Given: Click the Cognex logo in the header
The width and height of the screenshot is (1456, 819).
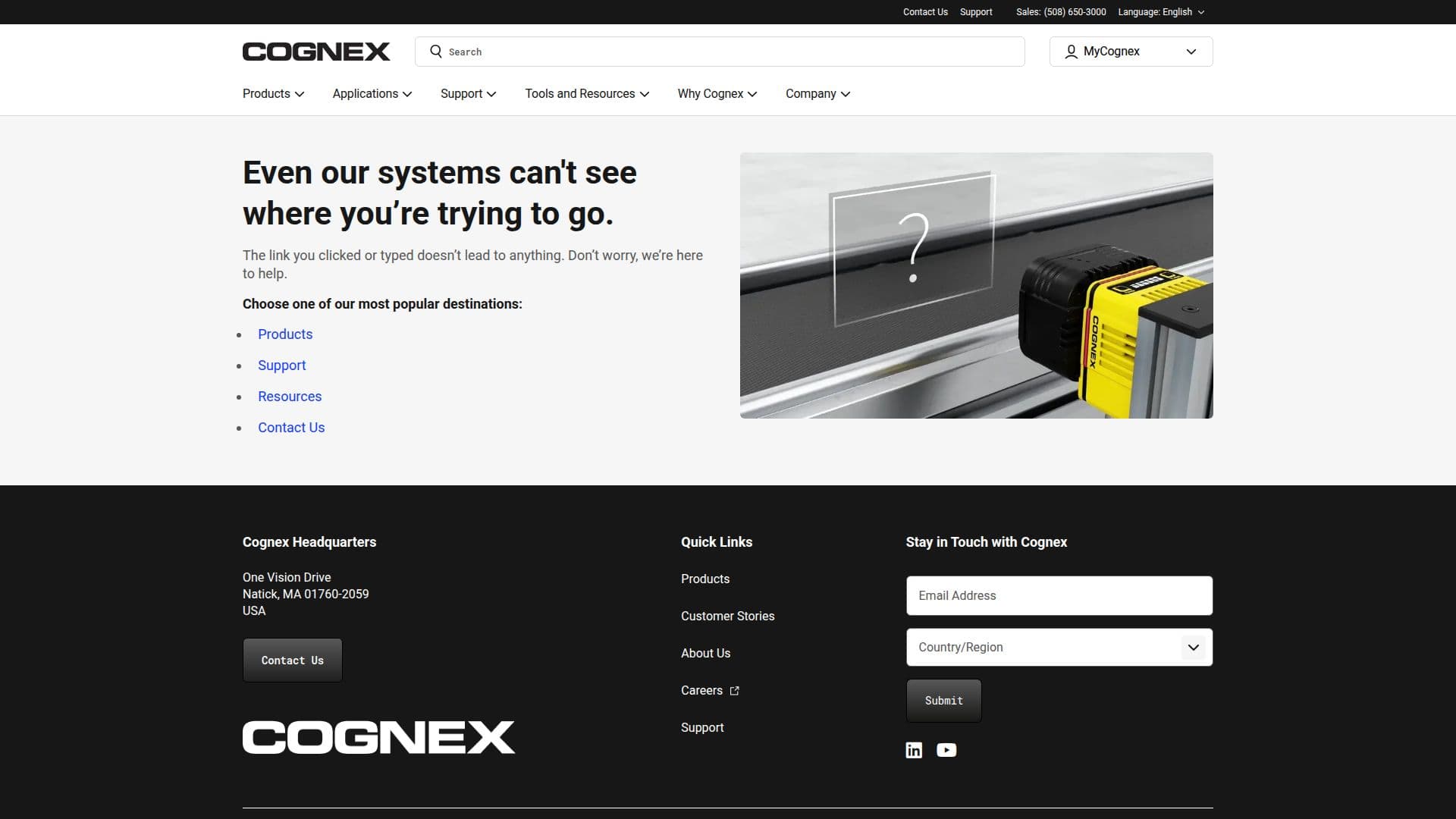Looking at the screenshot, I should click(x=316, y=52).
